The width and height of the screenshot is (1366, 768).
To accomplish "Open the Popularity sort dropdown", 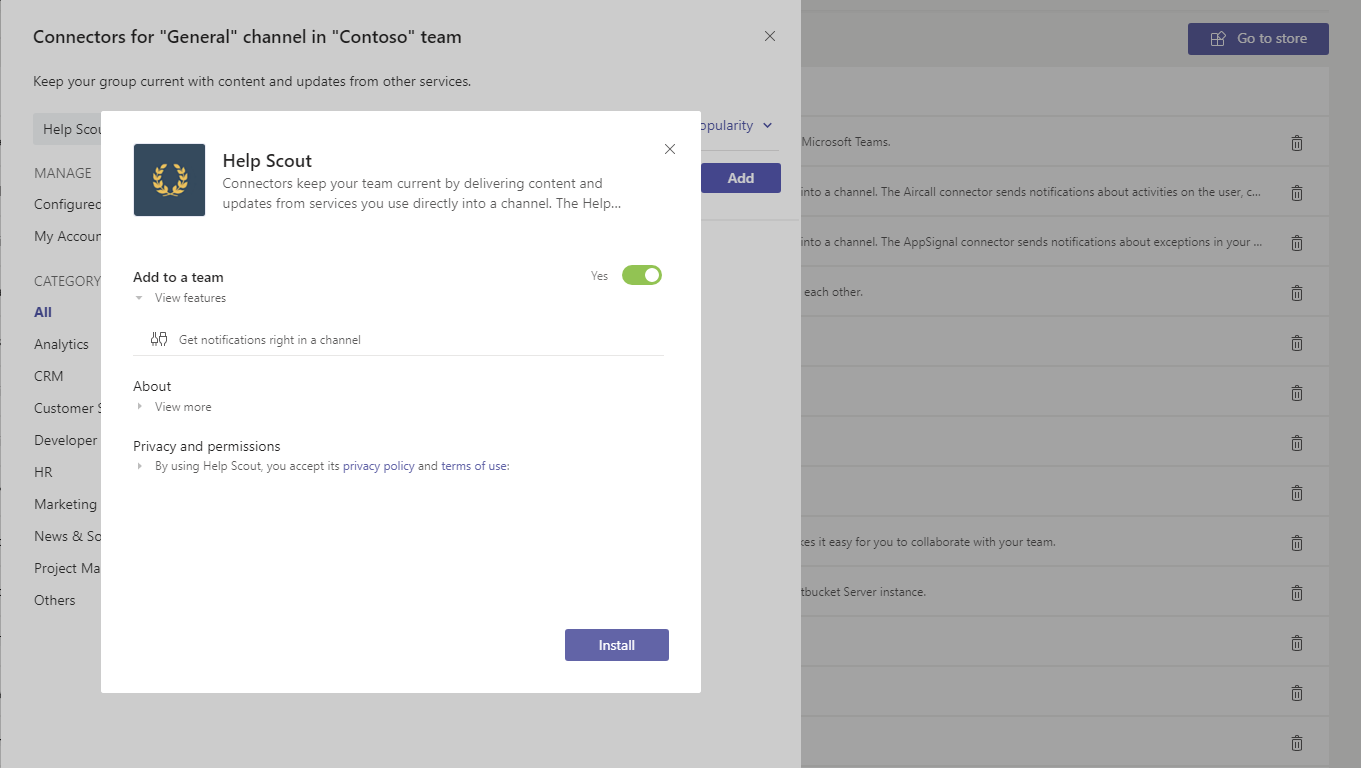I will click(x=737, y=126).
